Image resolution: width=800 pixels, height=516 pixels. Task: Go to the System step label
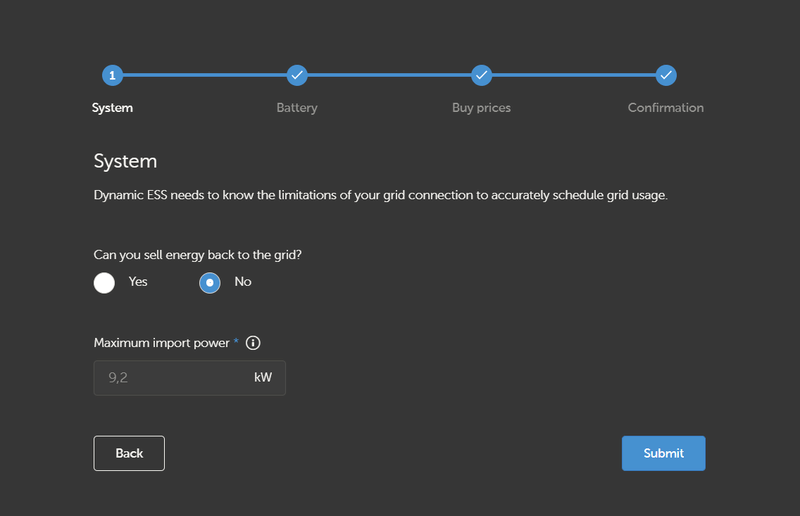click(x=112, y=108)
